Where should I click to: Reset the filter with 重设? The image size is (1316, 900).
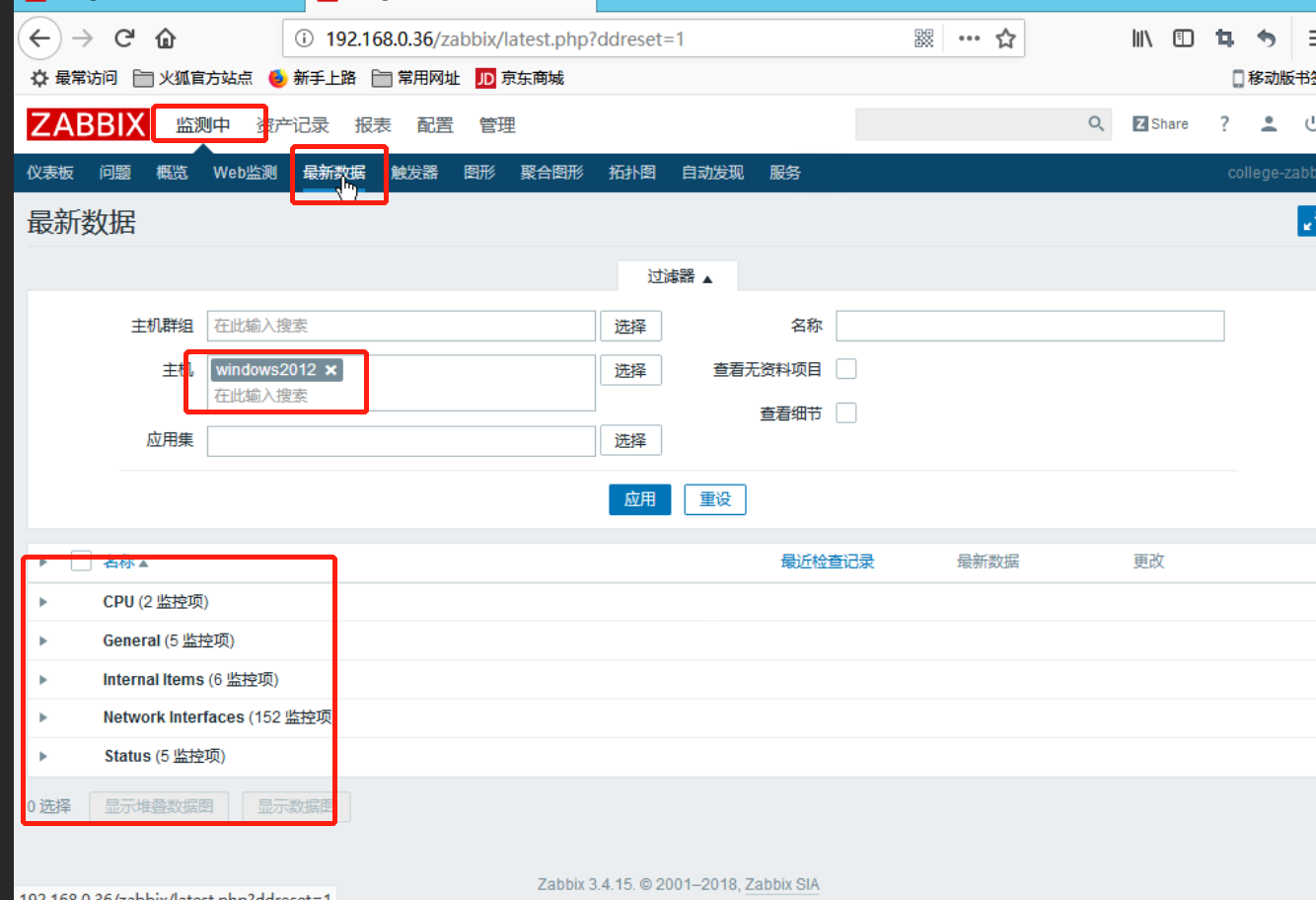tap(715, 499)
